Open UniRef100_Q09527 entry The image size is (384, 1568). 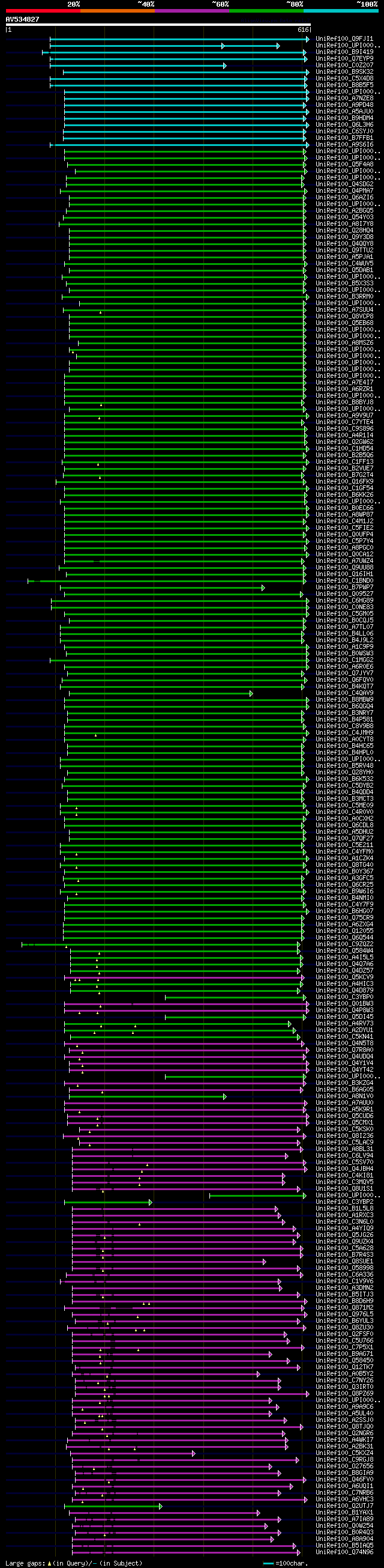coord(344,594)
